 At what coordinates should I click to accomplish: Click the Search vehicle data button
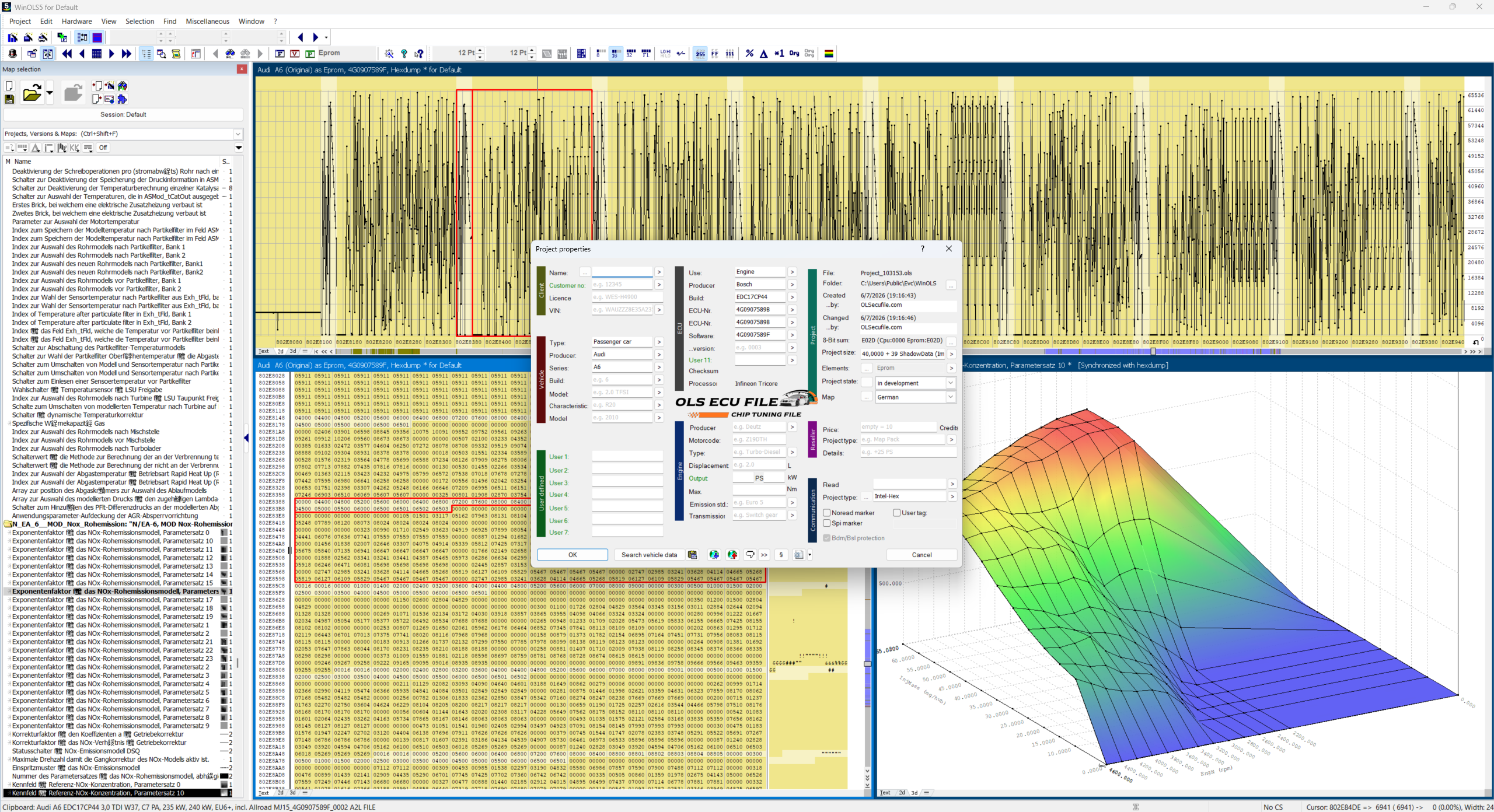point(649,555)
